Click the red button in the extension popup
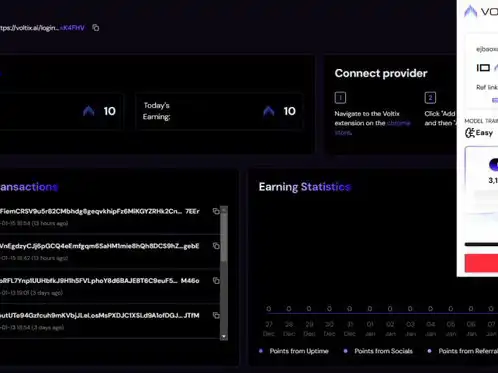 (481, 263)
